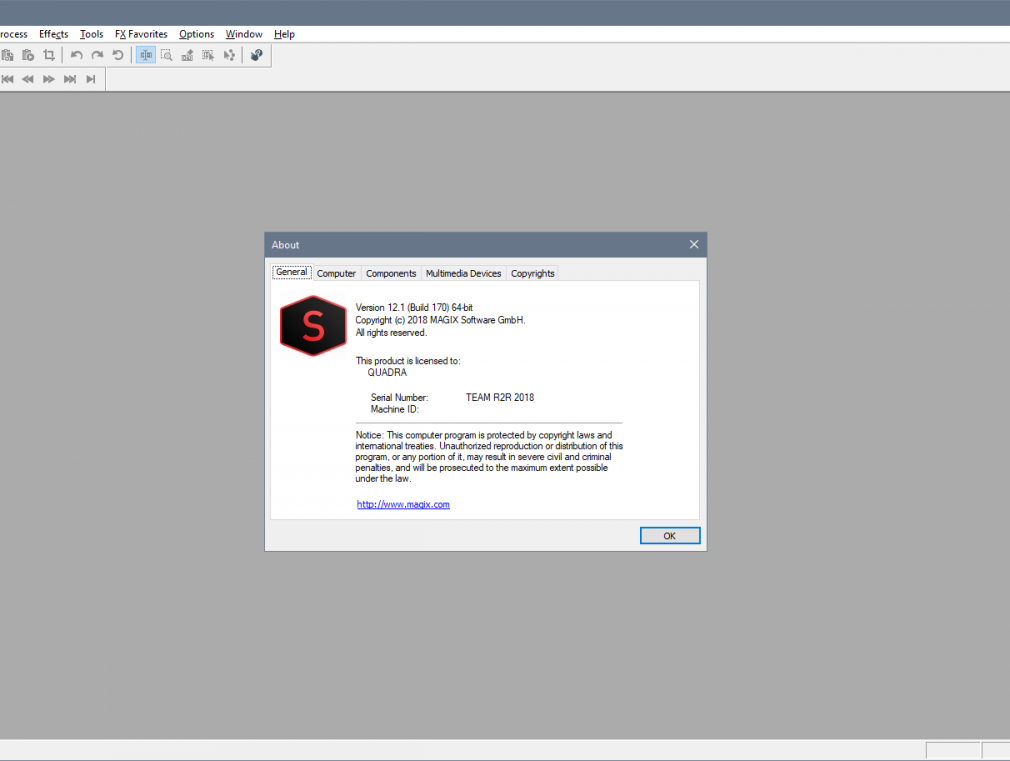Open the FX Favorites menu
Image resolution: width=1010 pixels, height=761 pixels.
[x=141, y=34]
